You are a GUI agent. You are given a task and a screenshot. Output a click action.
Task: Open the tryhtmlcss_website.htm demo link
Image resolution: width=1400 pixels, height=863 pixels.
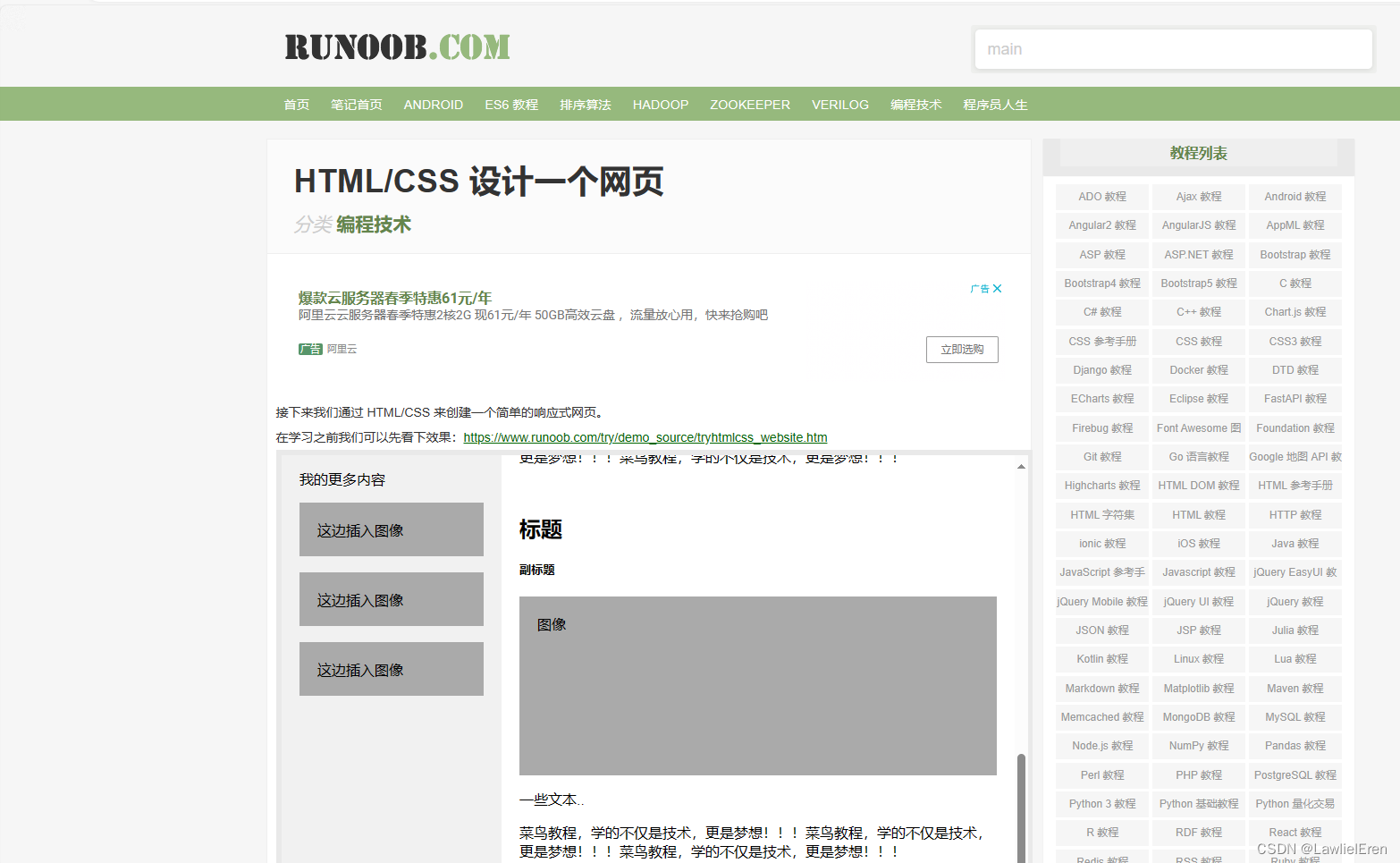click(x=645, y=436)
